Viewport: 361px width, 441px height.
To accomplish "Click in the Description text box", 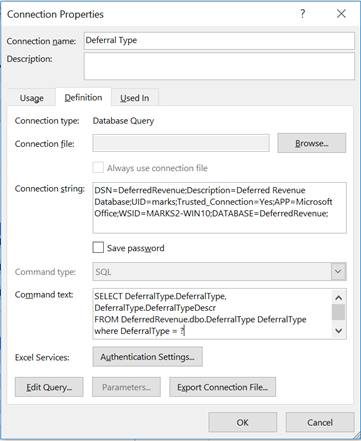I will [219, 66].
